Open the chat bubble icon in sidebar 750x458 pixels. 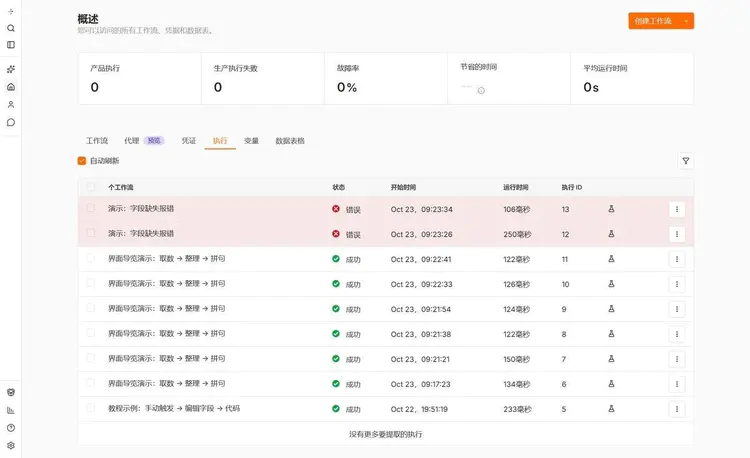[11, 122]
